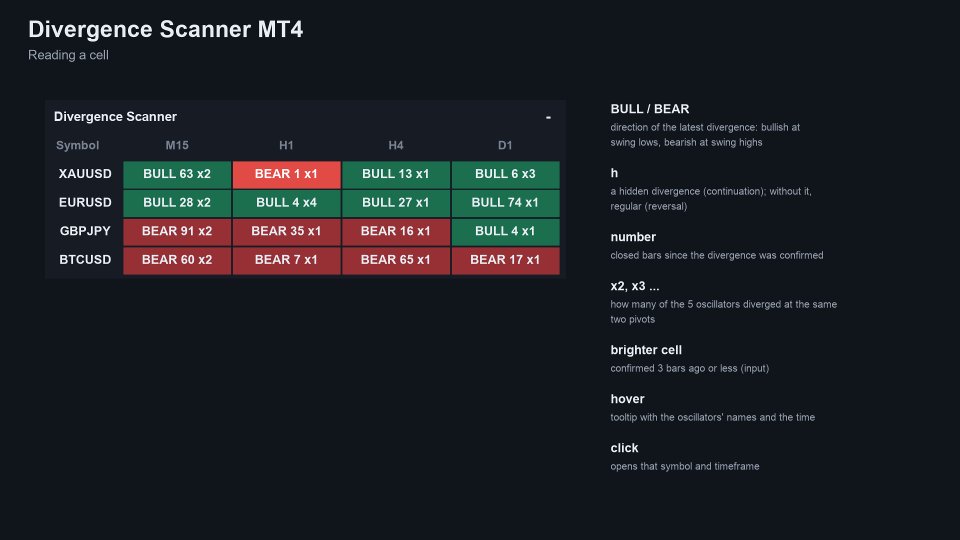
Task: Click 'closed bars since the divergence was confirmed'
Action: pyautogui.click(x=717, y=255)
